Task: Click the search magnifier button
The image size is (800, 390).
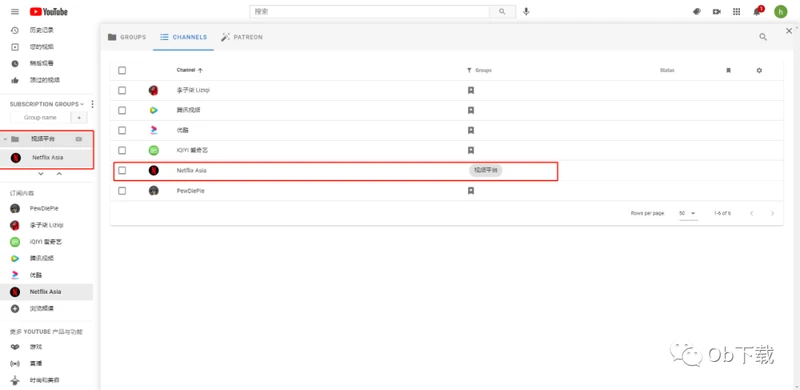Action: [502, 11]
